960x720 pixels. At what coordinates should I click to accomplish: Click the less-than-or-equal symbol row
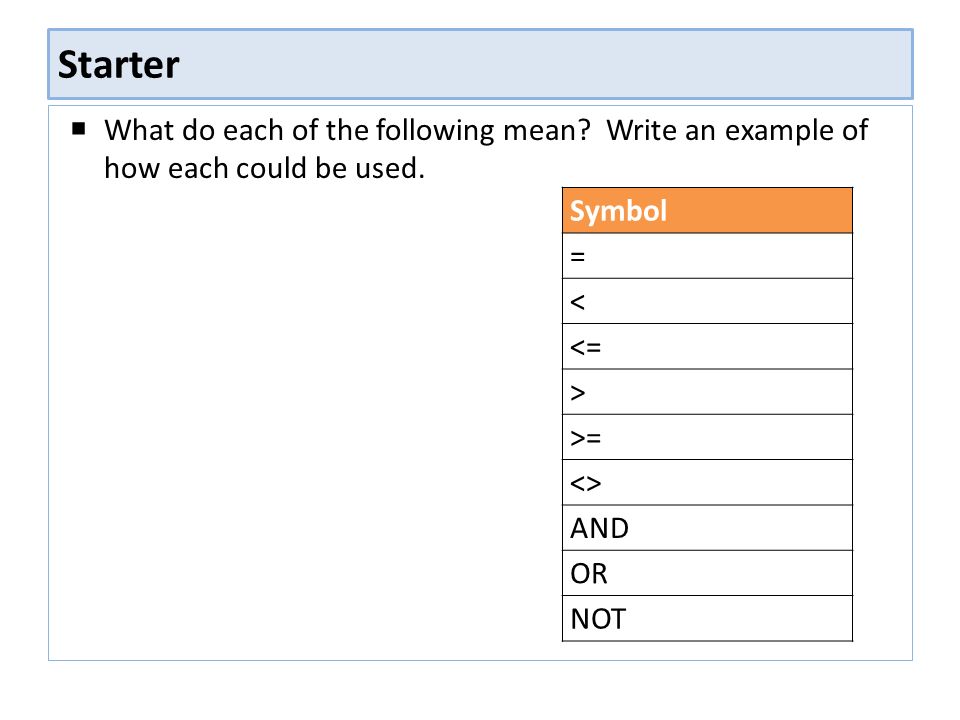[707, 347]
